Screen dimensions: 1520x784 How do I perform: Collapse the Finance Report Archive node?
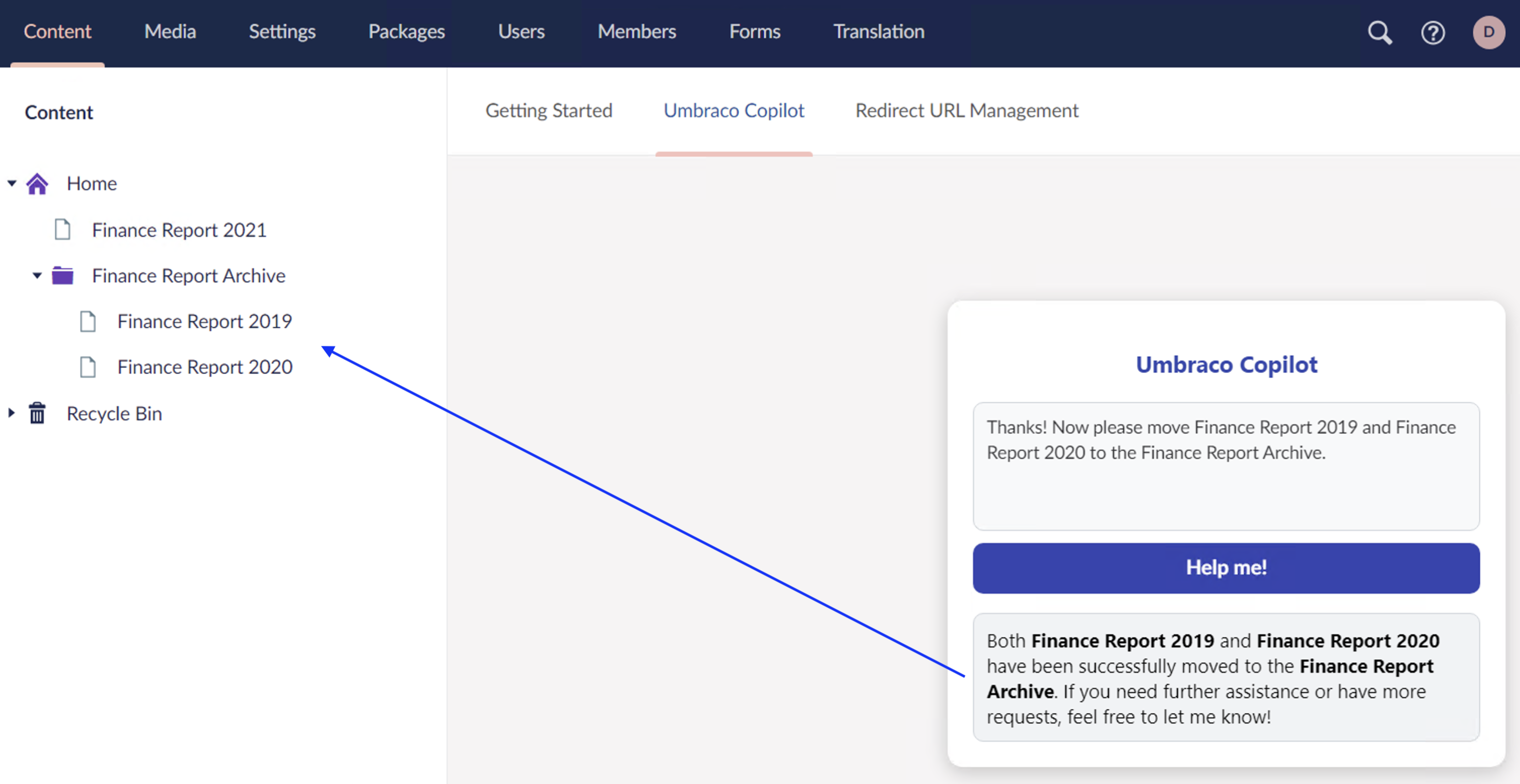coord(37,275)
